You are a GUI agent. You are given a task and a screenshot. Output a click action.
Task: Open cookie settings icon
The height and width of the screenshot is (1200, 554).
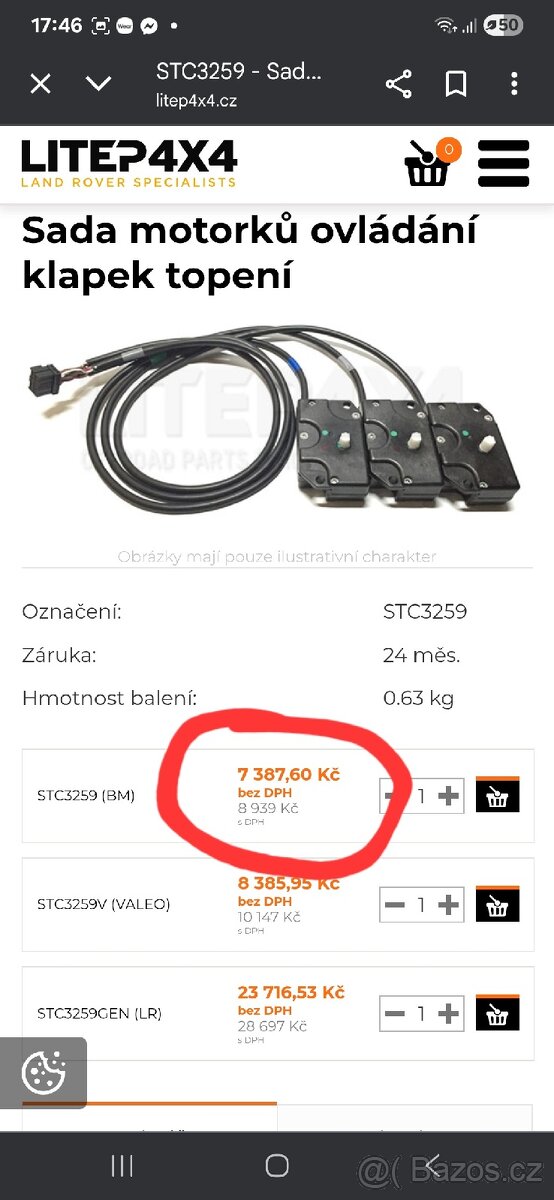click(43, 1074)
